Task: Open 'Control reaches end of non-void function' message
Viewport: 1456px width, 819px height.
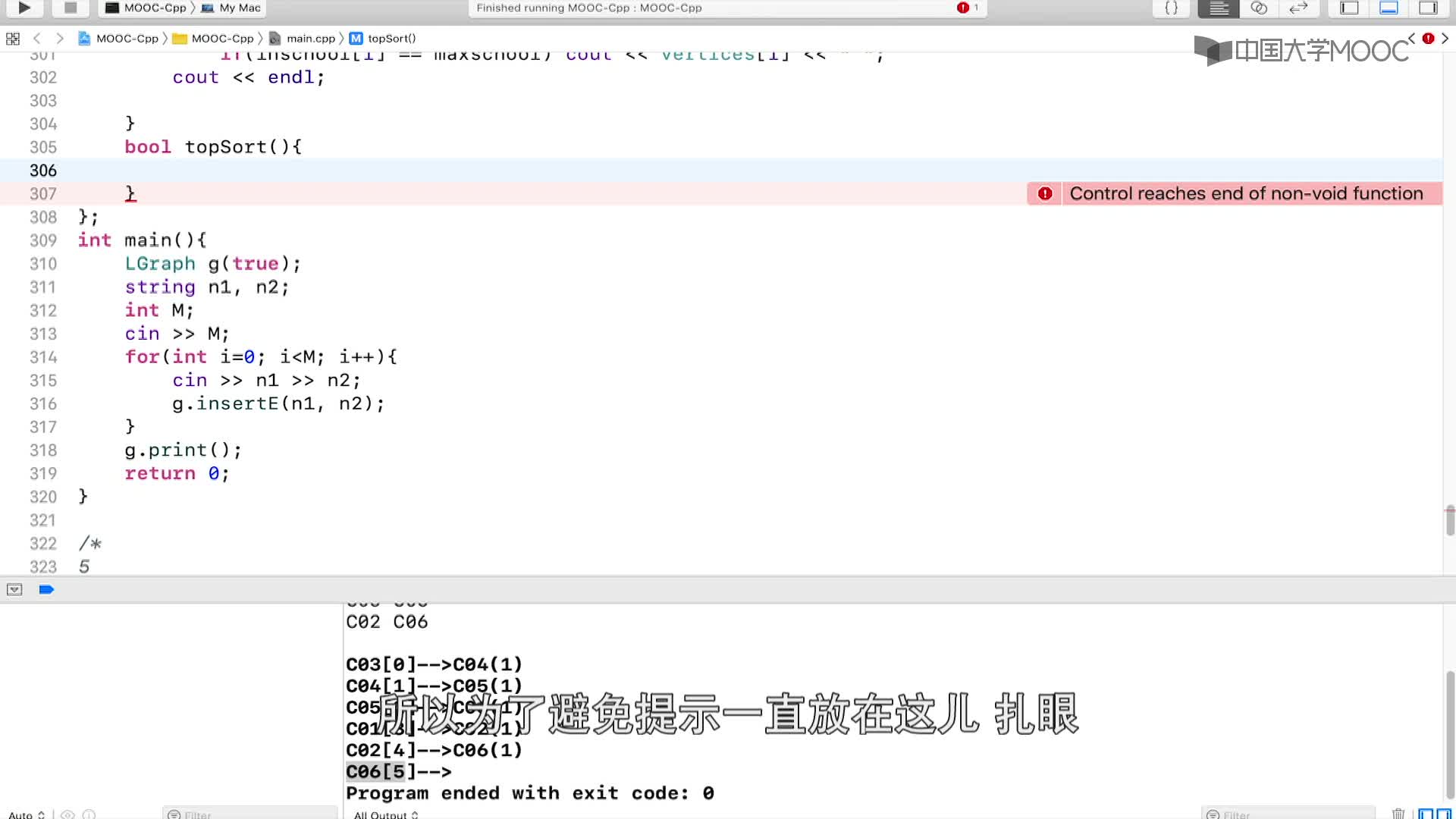Action: [x=1246, y=193]
